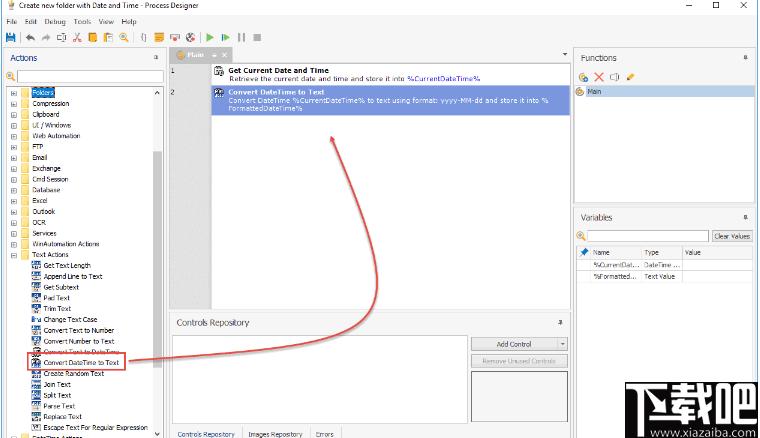Image resolution: width=760 pixels, height=438 pixels.
Task: Click the Variables search field
Action: tap(648, 236)
